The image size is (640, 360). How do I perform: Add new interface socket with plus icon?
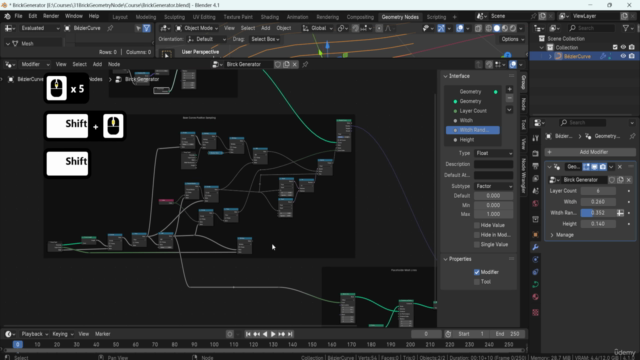pyautogui.click(x=509, y=89)
